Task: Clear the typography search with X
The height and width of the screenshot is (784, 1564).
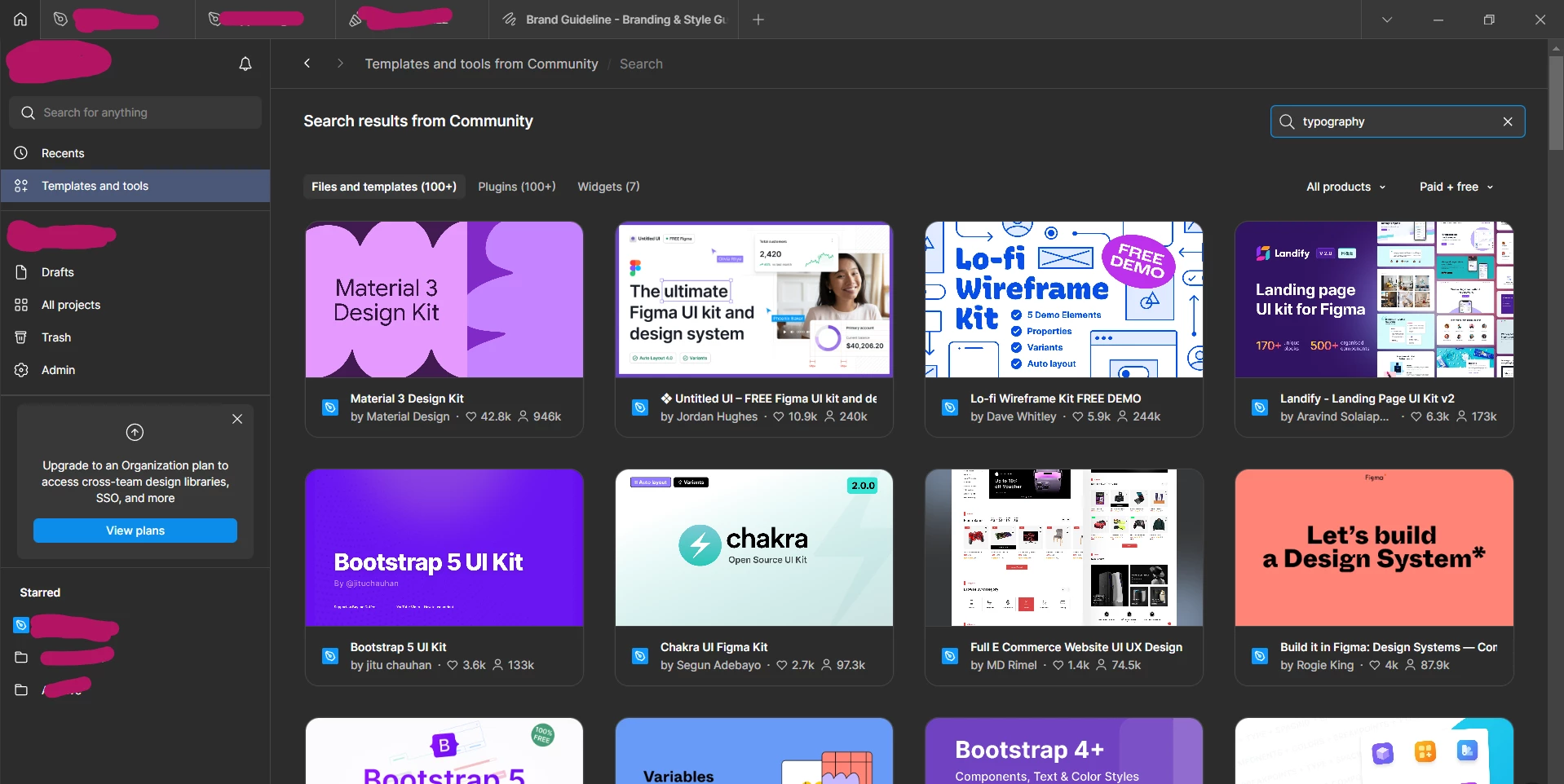Action: point(1508,121)
